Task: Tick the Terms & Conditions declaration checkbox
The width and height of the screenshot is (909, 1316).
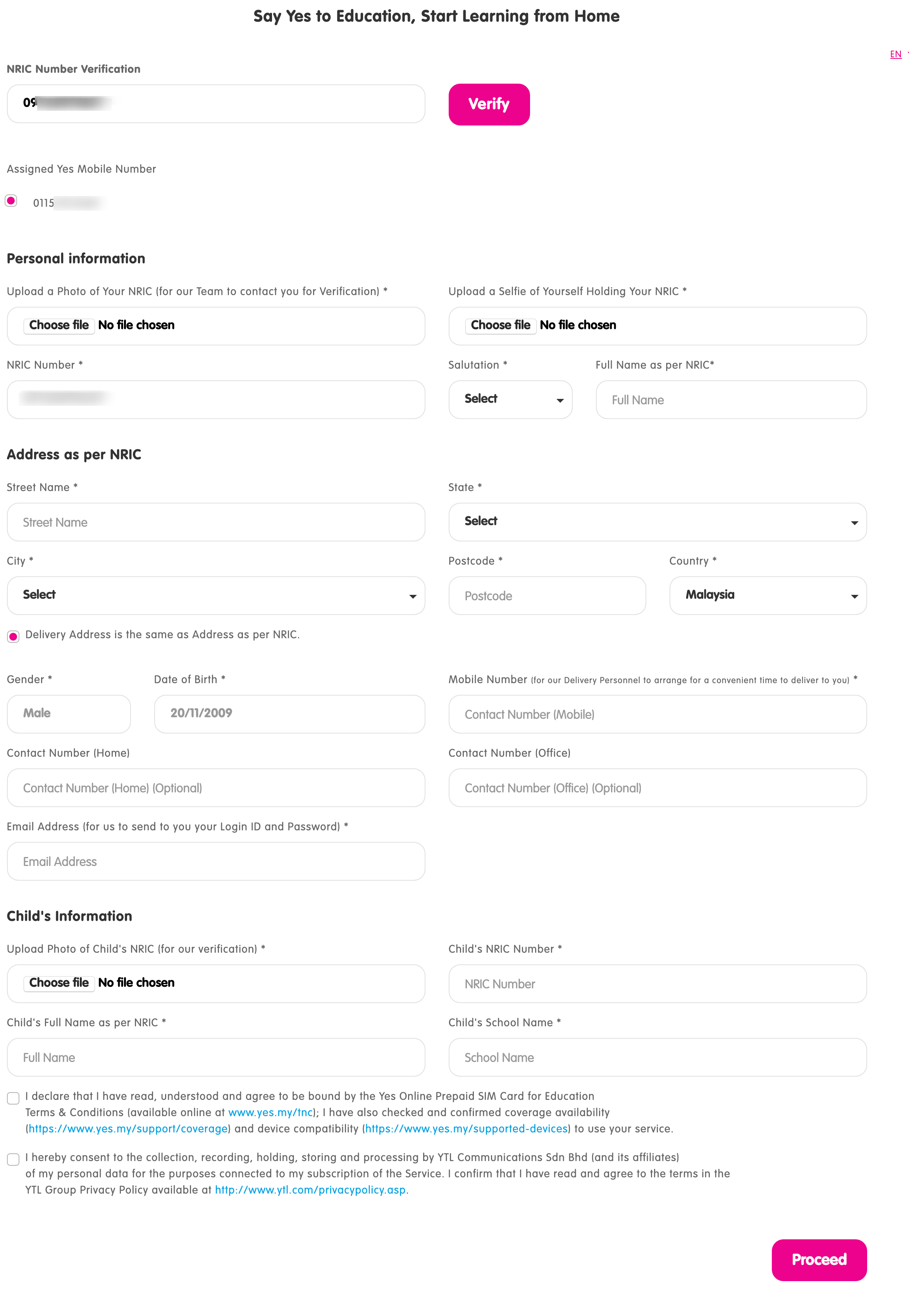Action: [x=14, y=1098]
